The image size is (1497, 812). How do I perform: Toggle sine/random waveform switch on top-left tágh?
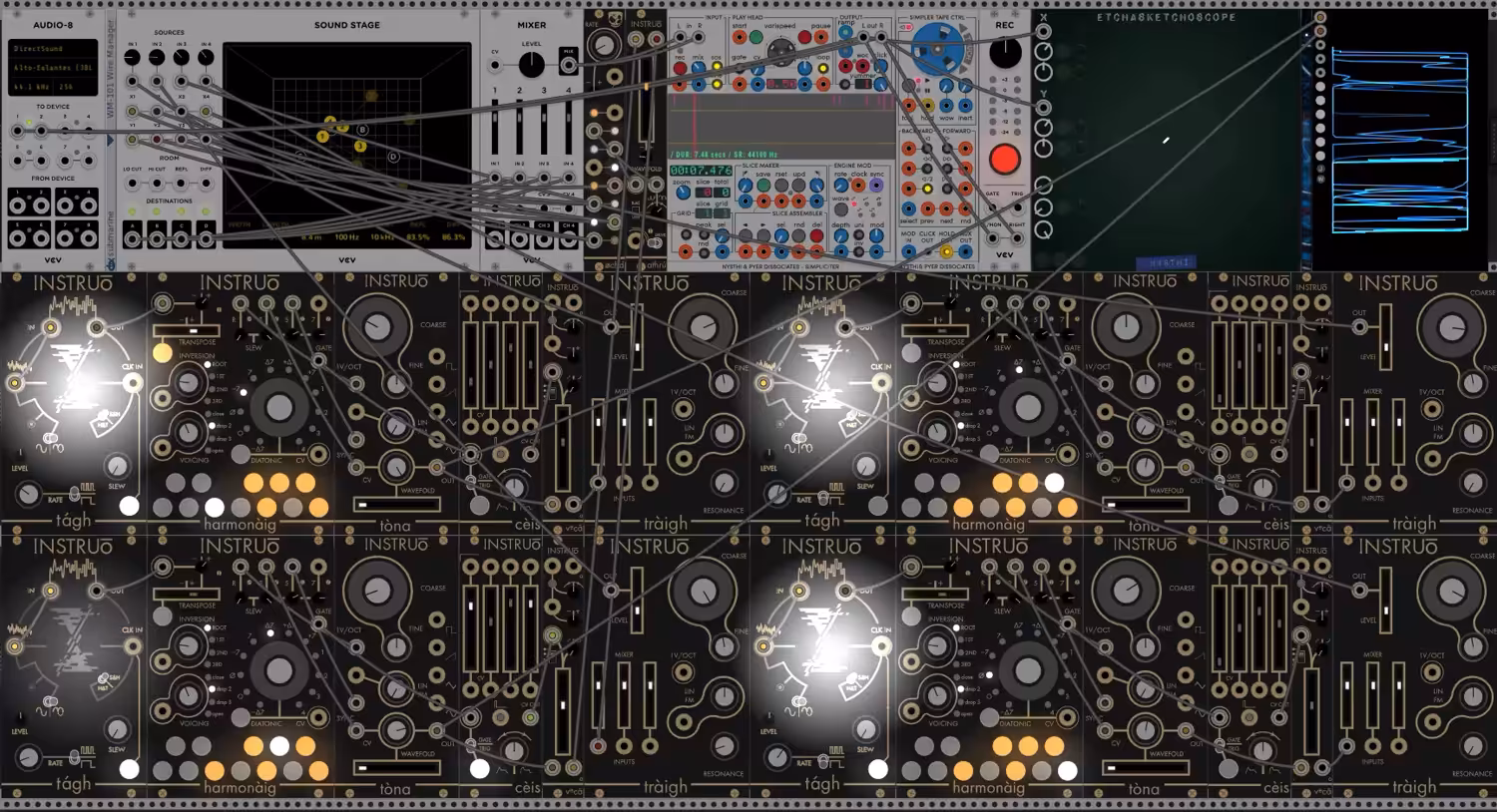[50, 438]
